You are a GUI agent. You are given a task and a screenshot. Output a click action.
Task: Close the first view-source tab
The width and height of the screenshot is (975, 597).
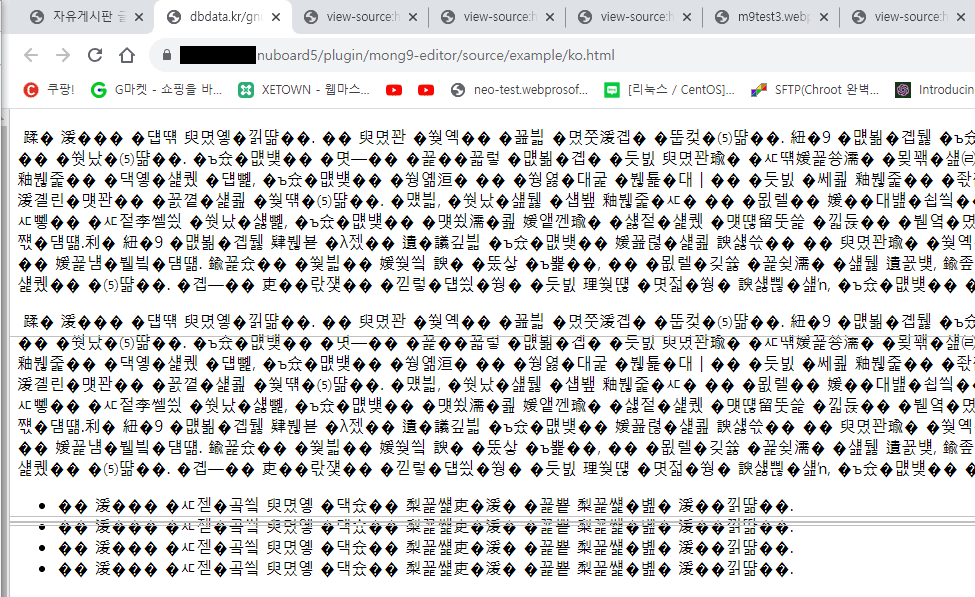coord(413,17)
